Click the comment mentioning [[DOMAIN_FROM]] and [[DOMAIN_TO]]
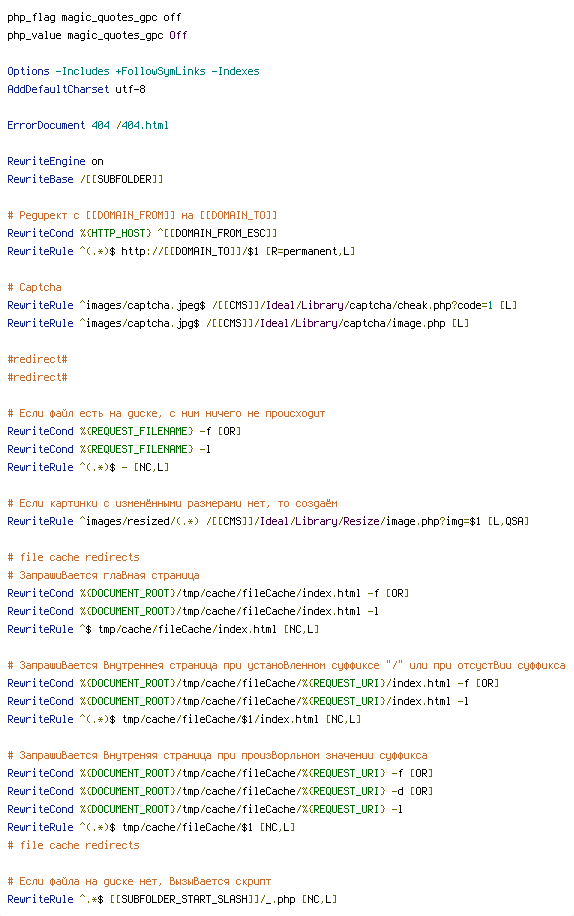 (142, 216)
